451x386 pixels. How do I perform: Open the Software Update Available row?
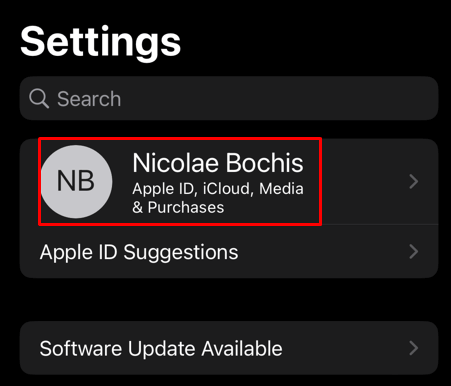pyautogui.click(x=229, y=348)
